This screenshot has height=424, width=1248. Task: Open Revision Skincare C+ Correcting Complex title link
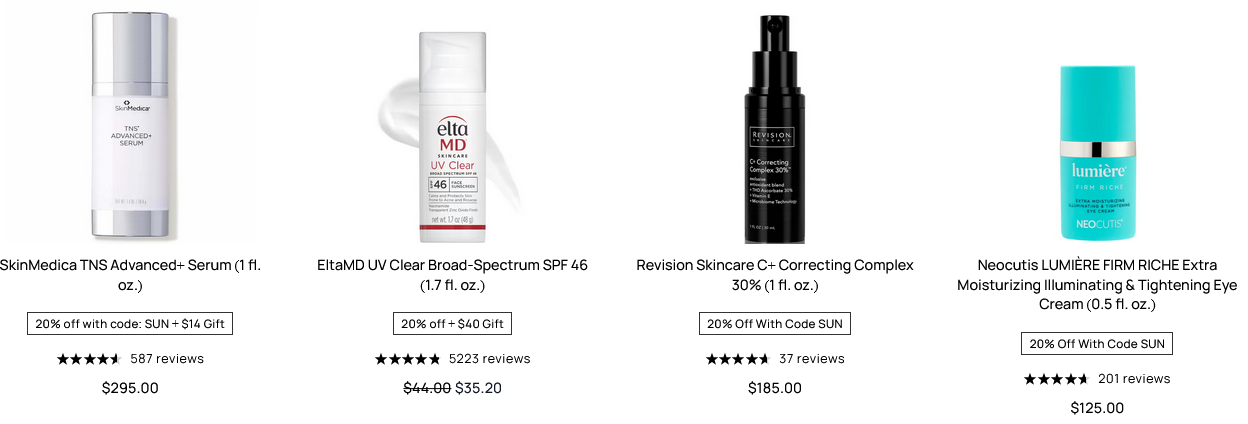click(774, 275)
